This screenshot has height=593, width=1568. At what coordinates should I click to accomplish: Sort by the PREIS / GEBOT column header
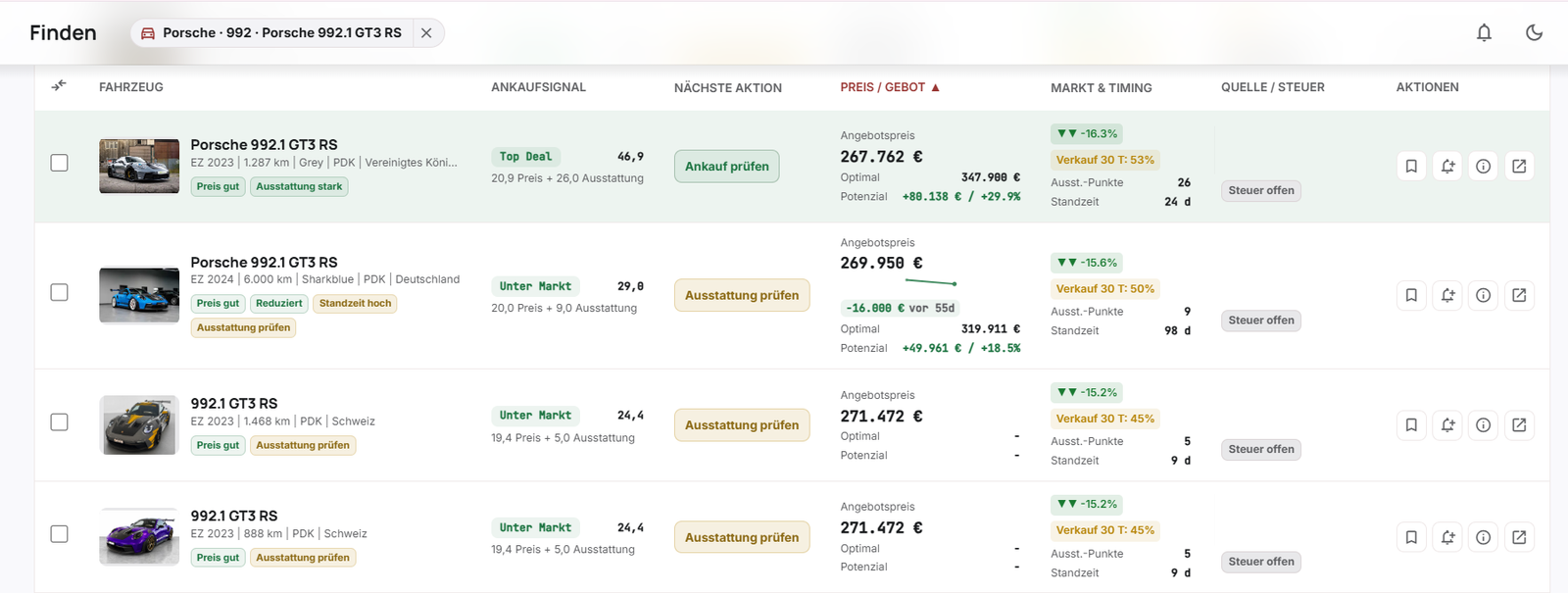point(890,87)
